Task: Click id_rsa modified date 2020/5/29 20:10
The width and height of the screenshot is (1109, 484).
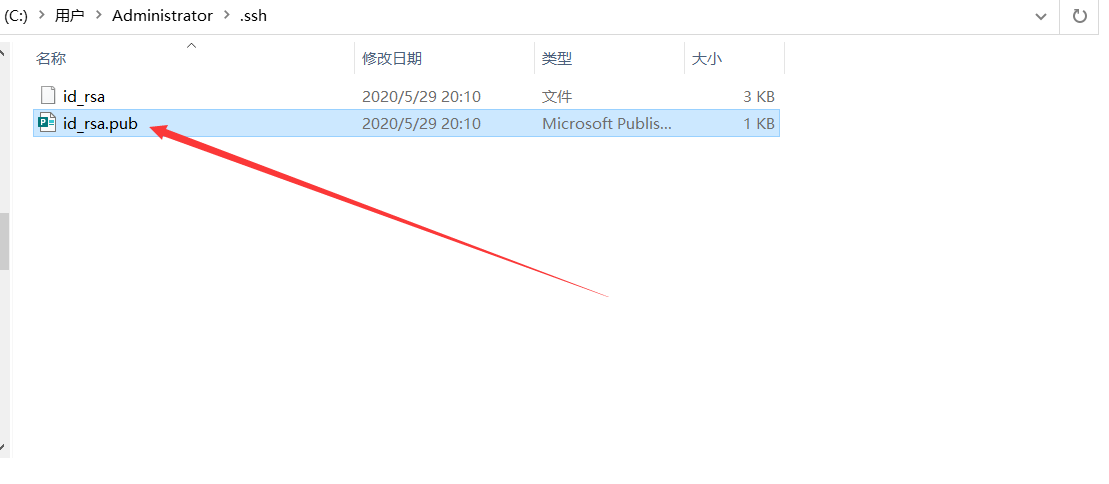Action: pyautogui.click(x=422, y=96)
